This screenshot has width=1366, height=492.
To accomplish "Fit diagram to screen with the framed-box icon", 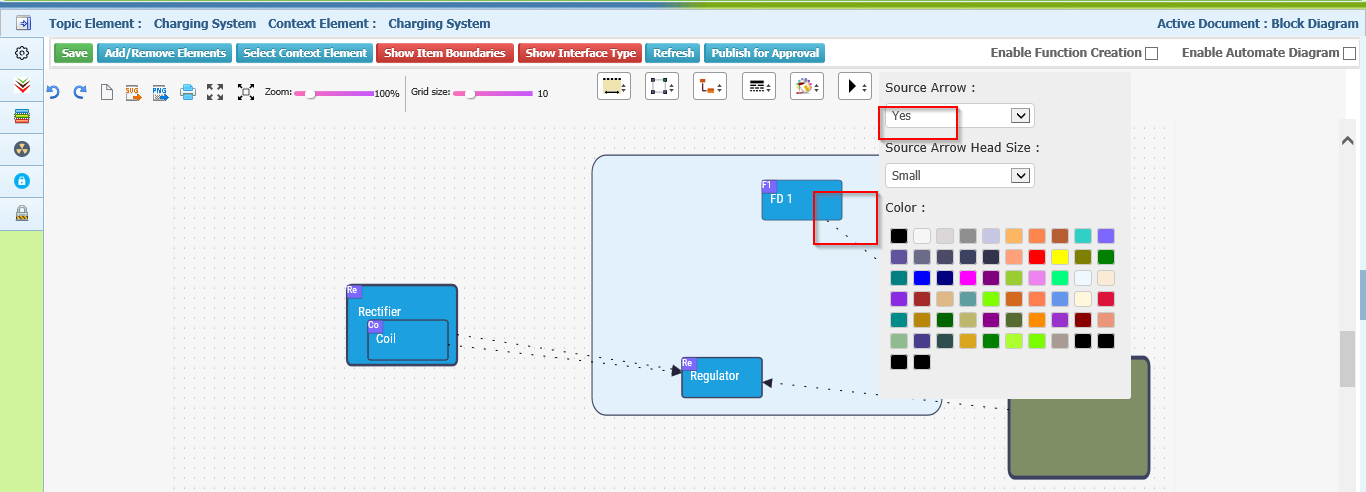I will [x=246, y=92].
